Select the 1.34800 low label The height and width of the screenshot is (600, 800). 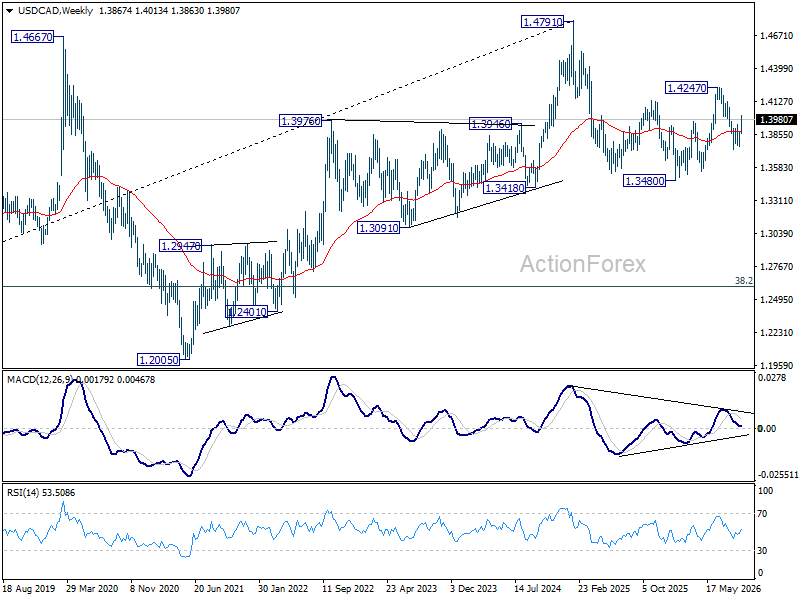point(644,181)
